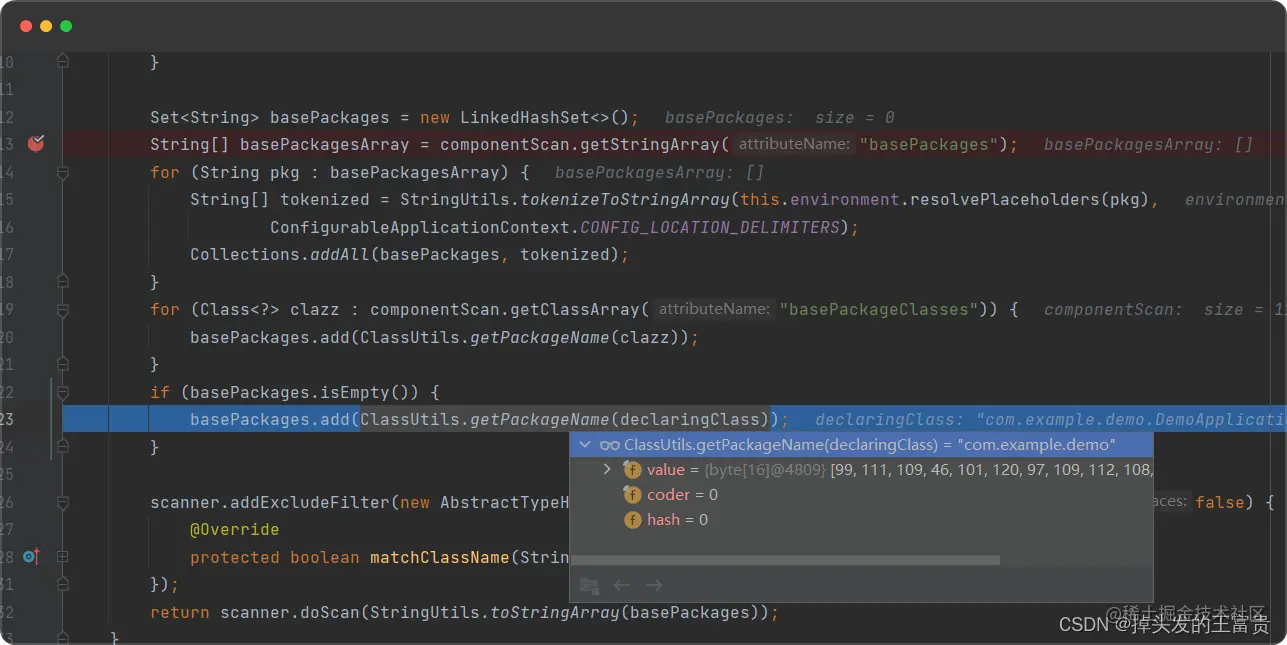The height and width of the screenshot is (645, 1287).
Task: Click the red close window button
Action: [26, 26]
